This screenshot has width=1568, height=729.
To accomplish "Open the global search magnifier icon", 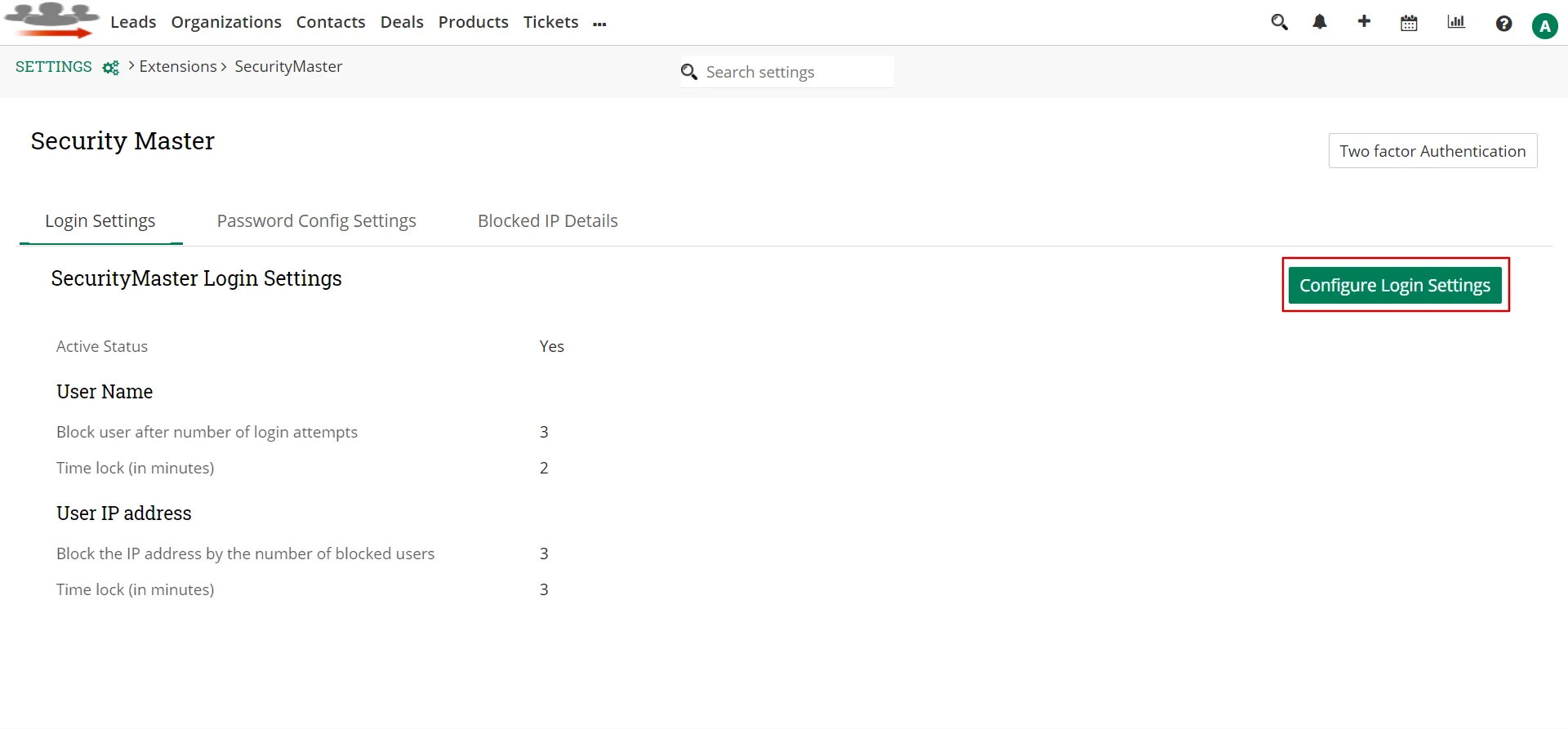I will click(1279, 22).
